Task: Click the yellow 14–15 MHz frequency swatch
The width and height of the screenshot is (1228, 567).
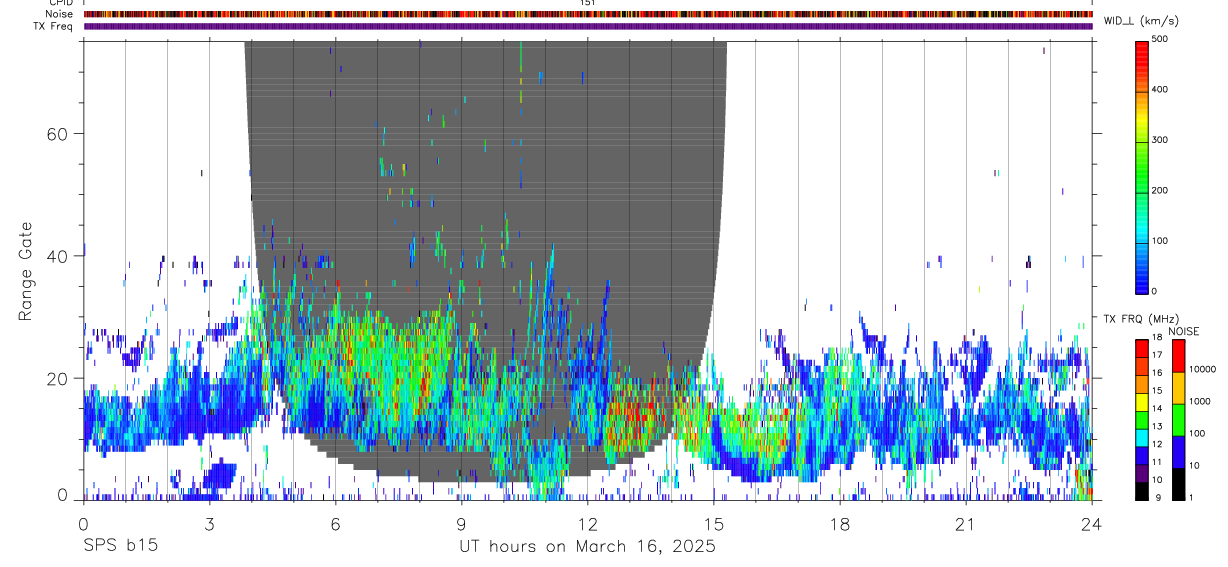Action: pyautogui.click(x=1141, y=402)
